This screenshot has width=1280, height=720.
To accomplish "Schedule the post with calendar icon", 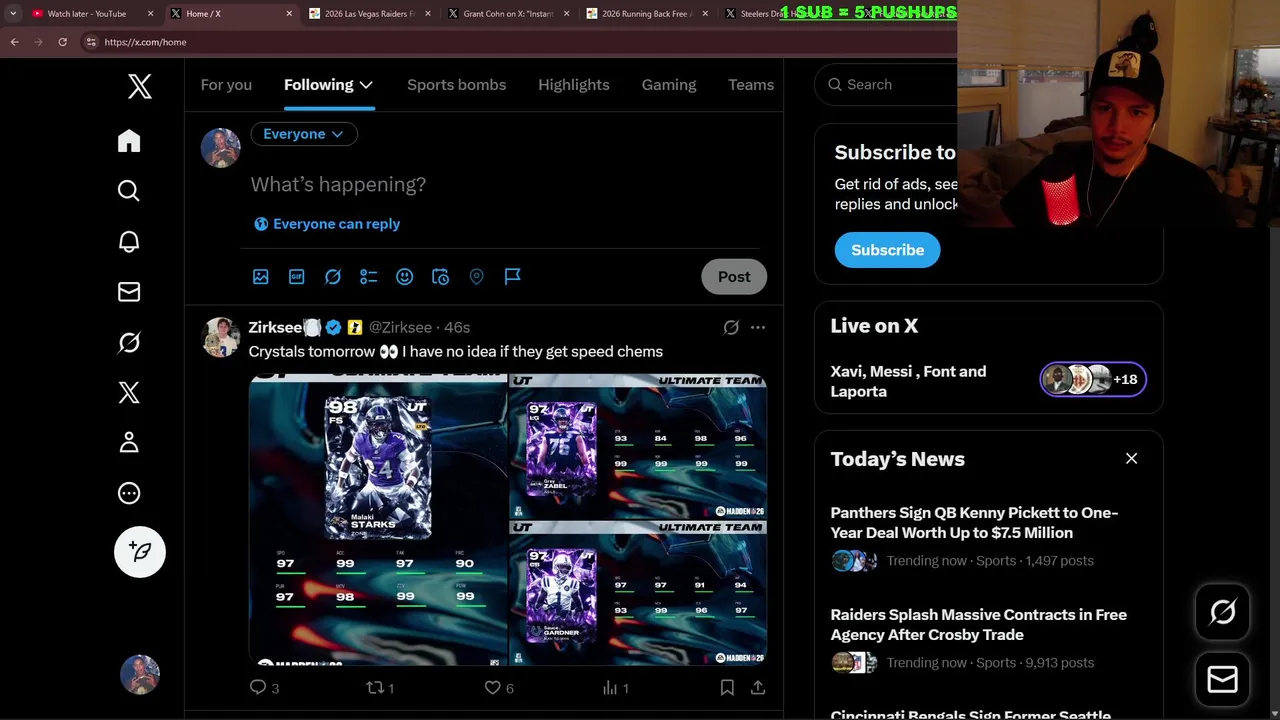I will pyautogui.click(x=441, y=277).
